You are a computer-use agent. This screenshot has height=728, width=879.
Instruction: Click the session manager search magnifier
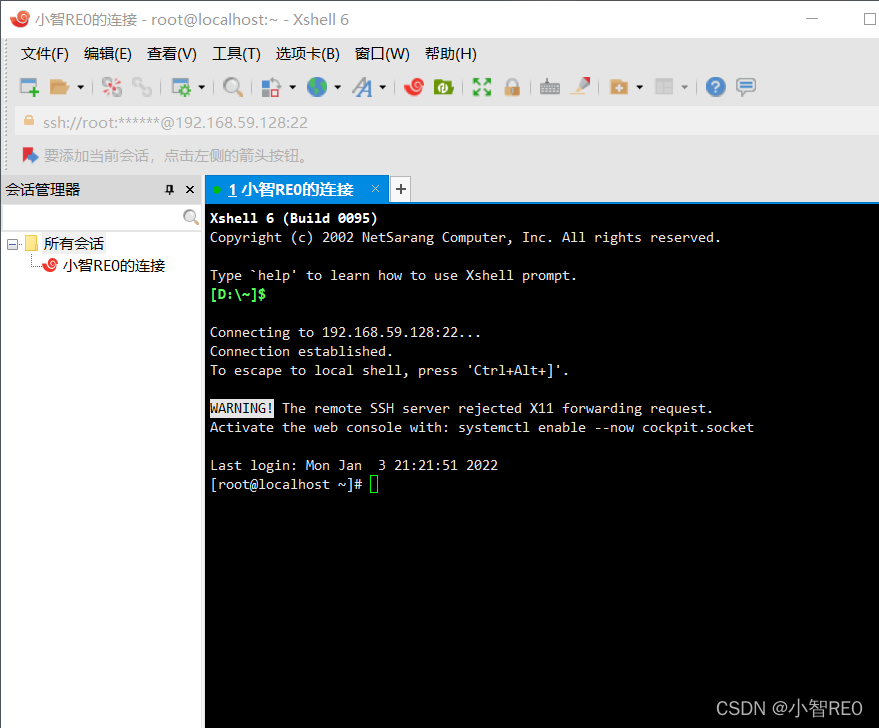[x=191, y=217]
